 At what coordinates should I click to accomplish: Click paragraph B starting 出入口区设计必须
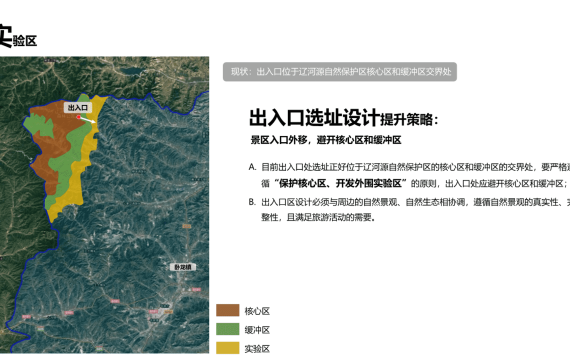coord(409,209)
